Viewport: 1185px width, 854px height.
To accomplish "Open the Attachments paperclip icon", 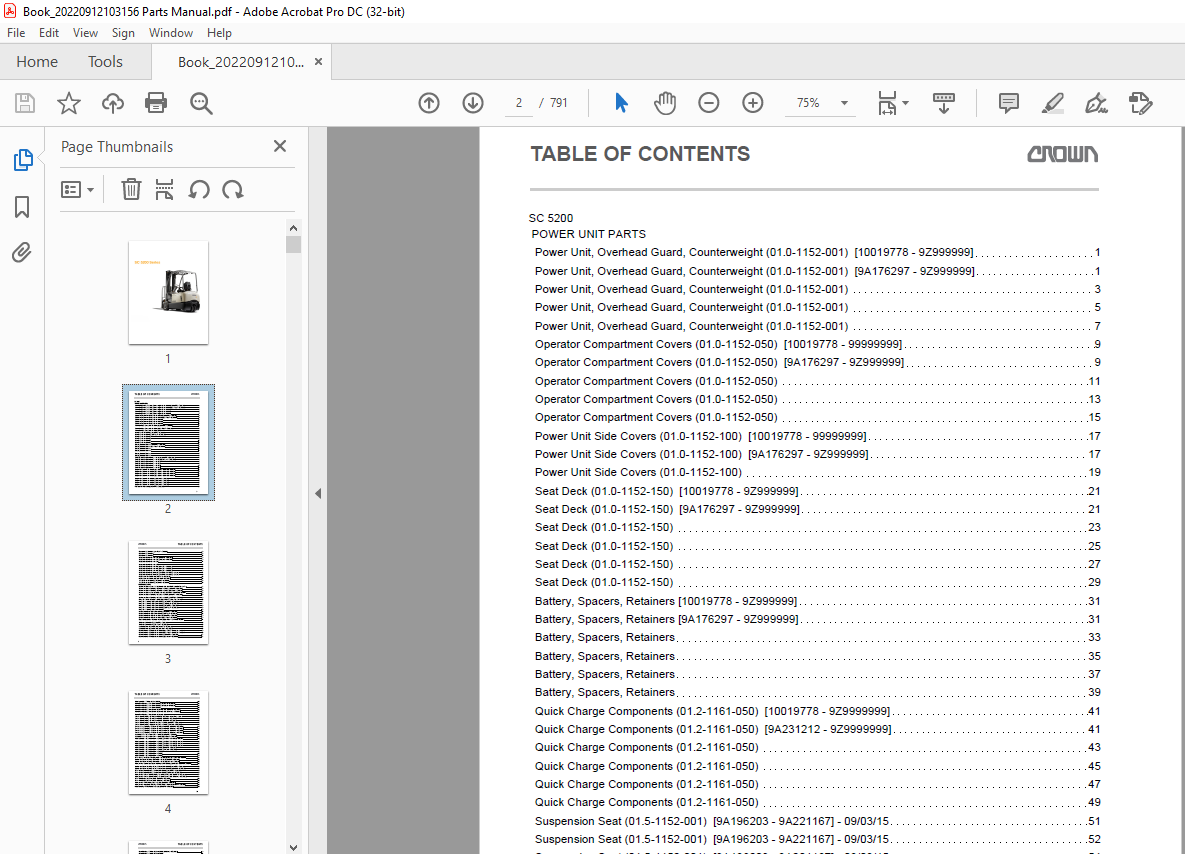I will (22, 252).
